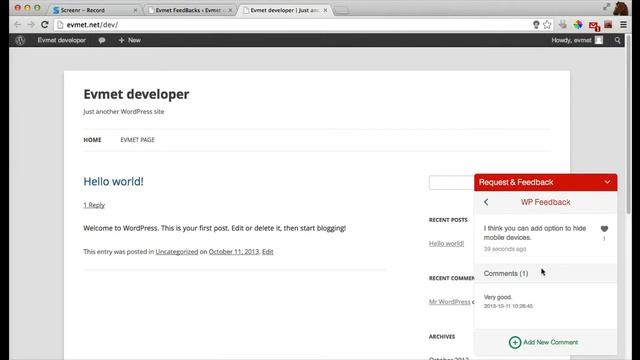The image size is (640, 360).
Task: Click the WordPress logo in admin bar
Action: coord(20,40)
